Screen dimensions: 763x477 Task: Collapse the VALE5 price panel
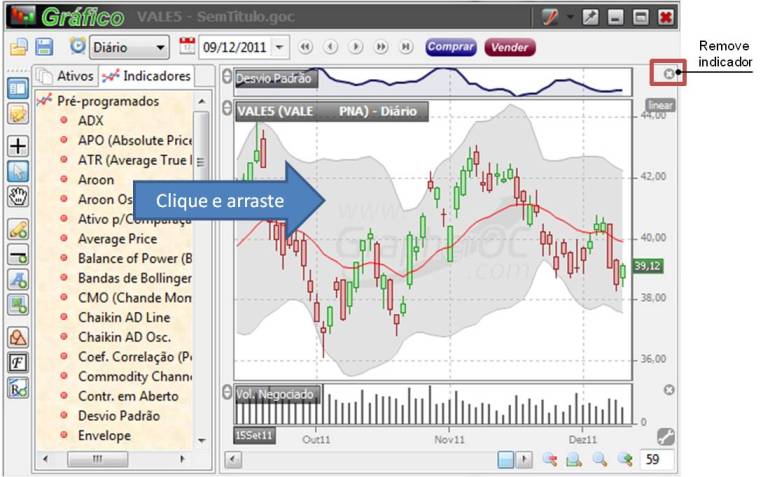[x=227, y=108]
